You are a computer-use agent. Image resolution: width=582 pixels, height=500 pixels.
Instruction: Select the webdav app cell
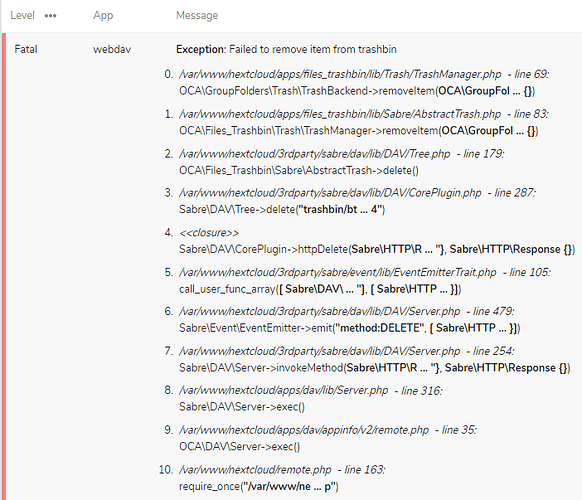tap(112, 49)
